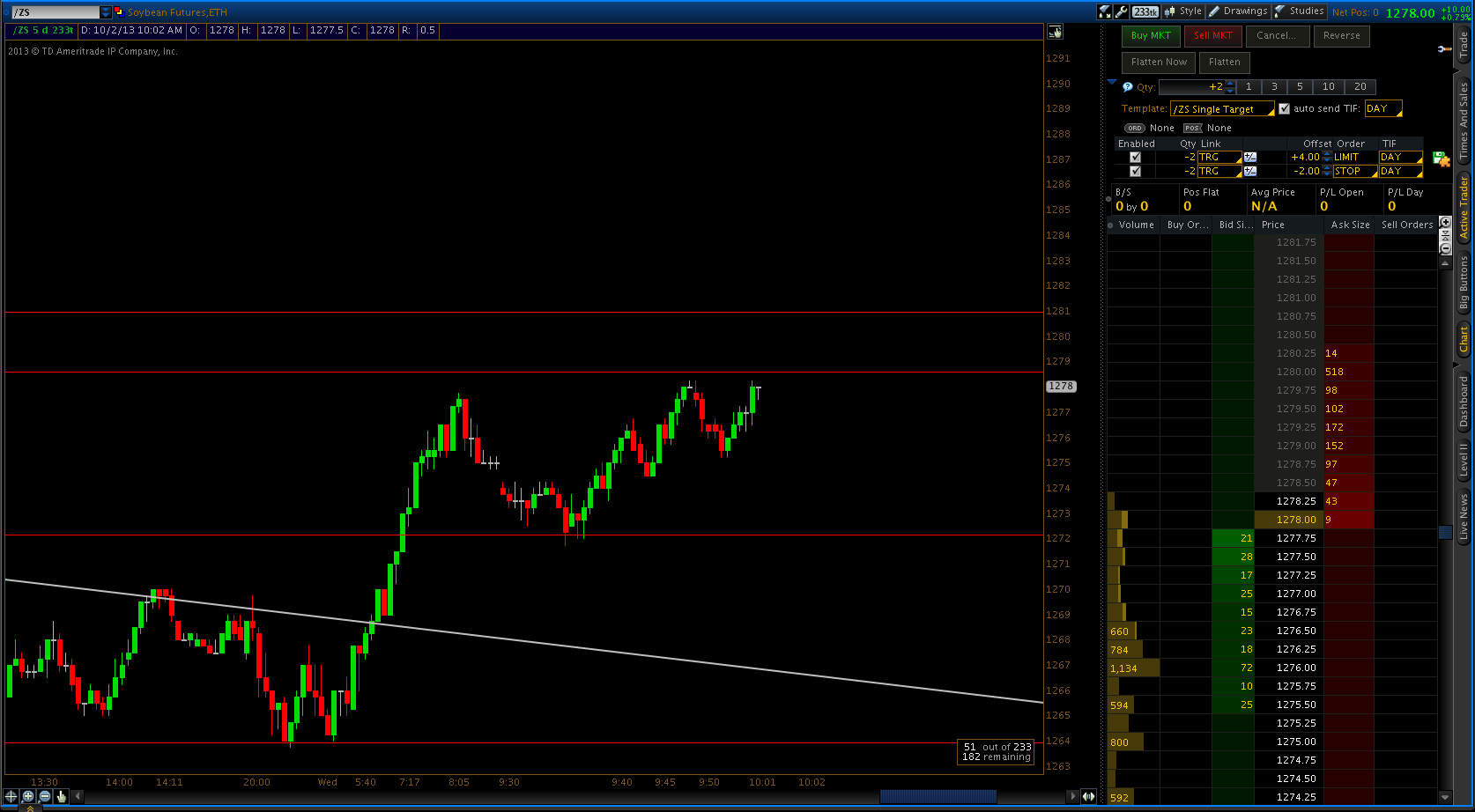Open the TIF DAY dropdown in LIMIT row
The image size is (1475, 812).
tap(1401, 158)
